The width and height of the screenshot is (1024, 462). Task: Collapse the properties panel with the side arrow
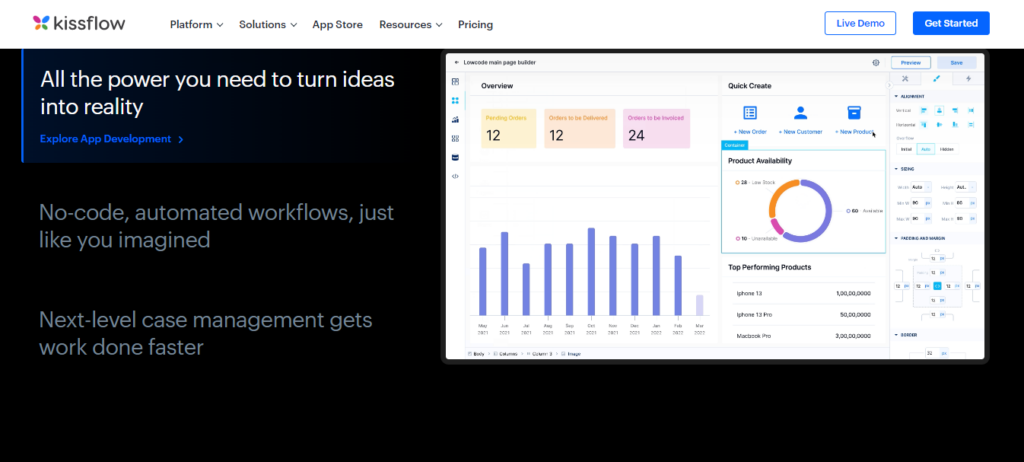tap(888, 85)
